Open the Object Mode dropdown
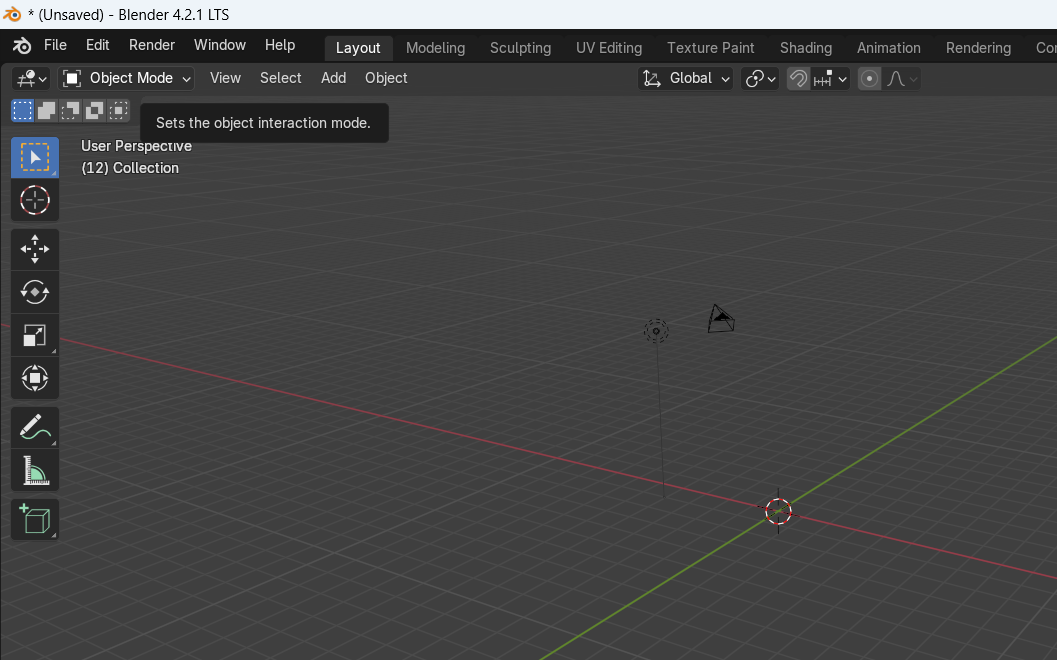Screen dimensions: 1057x660 pos(126,79)
